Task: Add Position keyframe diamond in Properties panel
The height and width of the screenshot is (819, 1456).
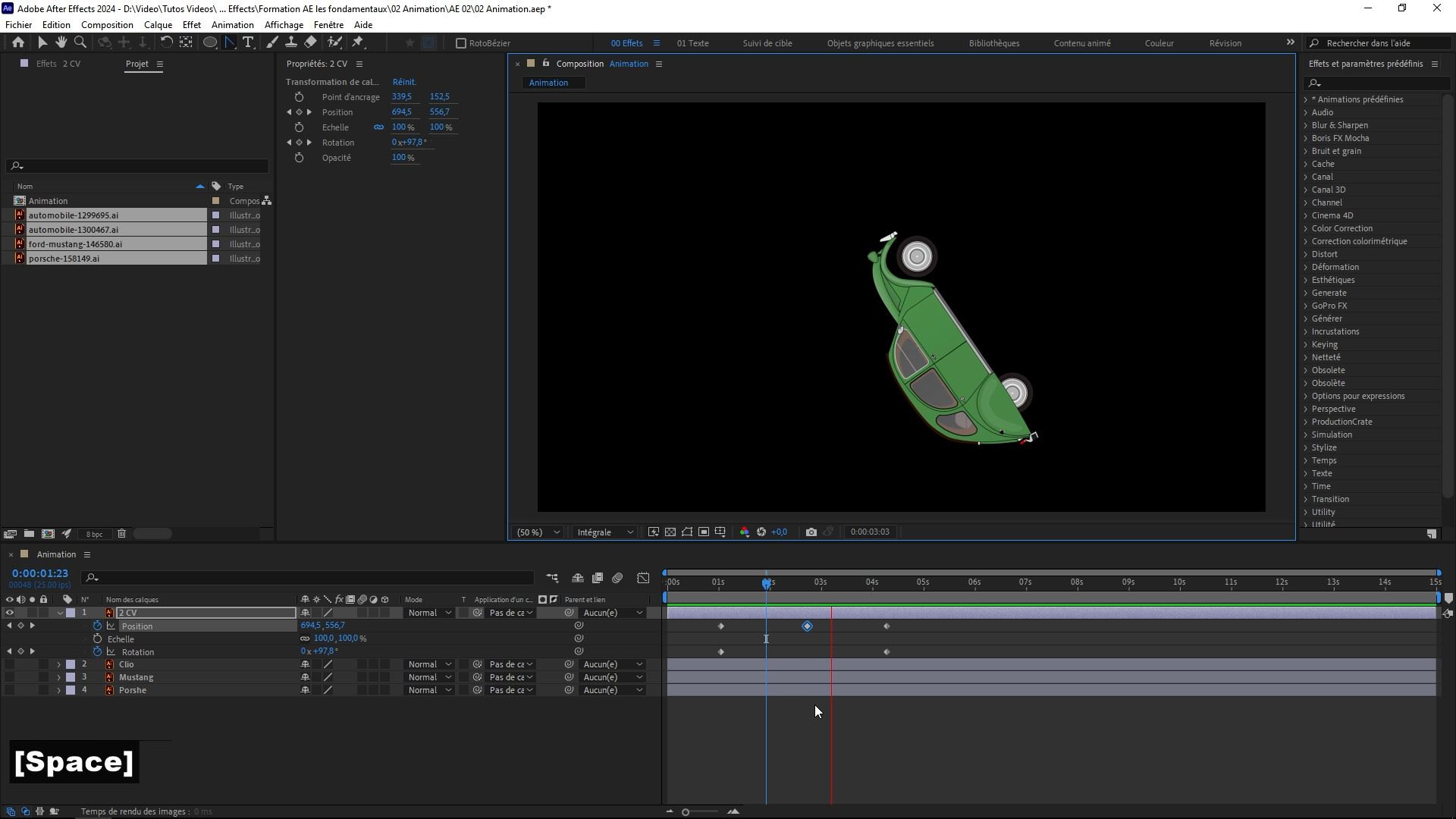Action: pos(299,112)
